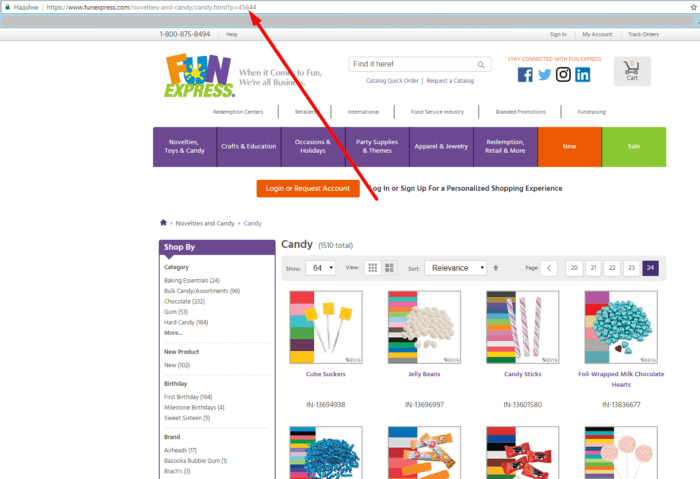This screenshot has height=479, width=700.
Task: Switch to the large grid view icon
Action: click(390, 268)
